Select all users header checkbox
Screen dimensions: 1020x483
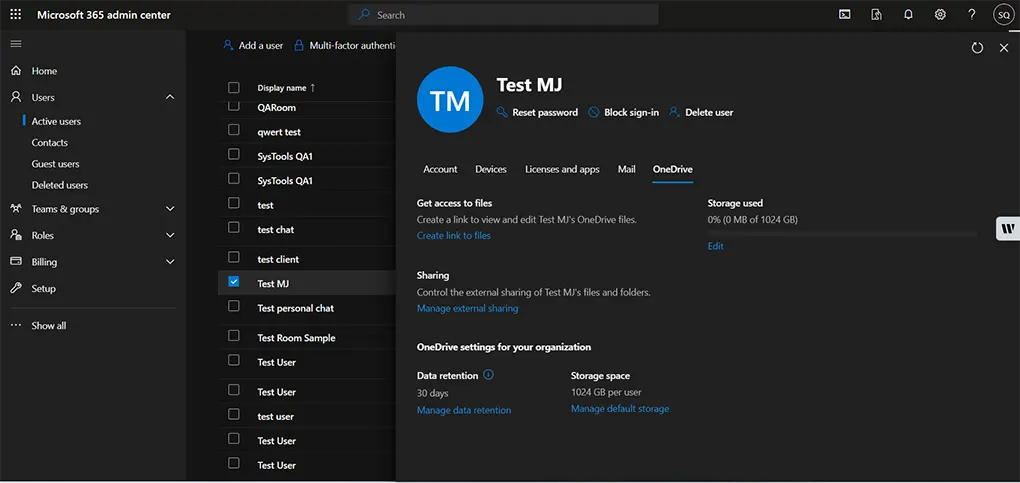(x=234, y=87)
